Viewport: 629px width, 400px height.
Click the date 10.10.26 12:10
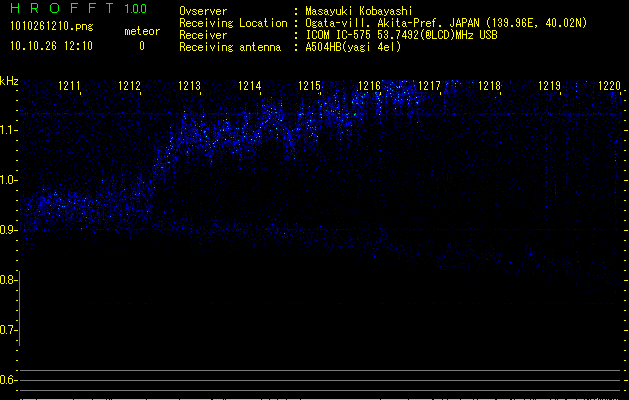coord(51,46)
